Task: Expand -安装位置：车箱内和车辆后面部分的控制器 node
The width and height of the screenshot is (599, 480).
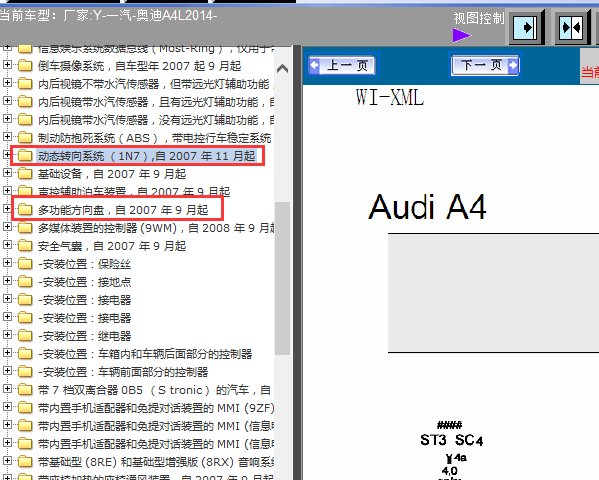Action: click(x=7, y=353)
